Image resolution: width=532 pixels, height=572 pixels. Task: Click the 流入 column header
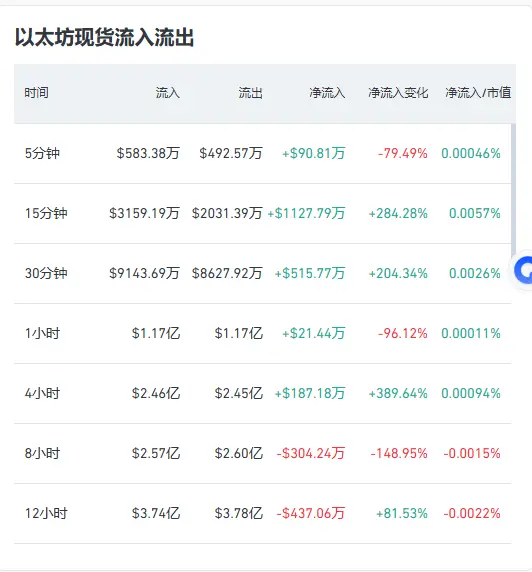tap(168, 93)
